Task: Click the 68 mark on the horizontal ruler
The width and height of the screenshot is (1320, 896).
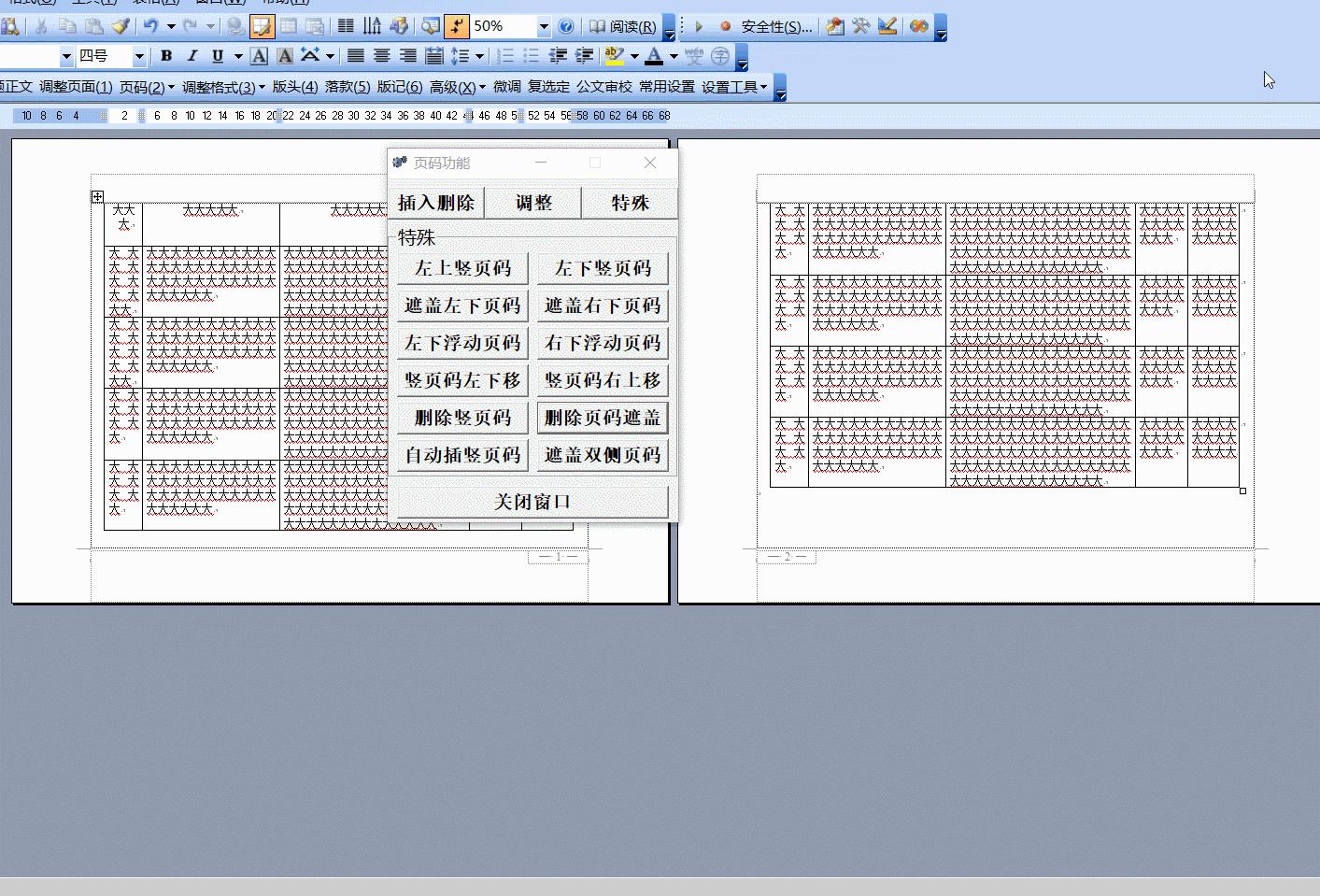Action: (663, 115)
